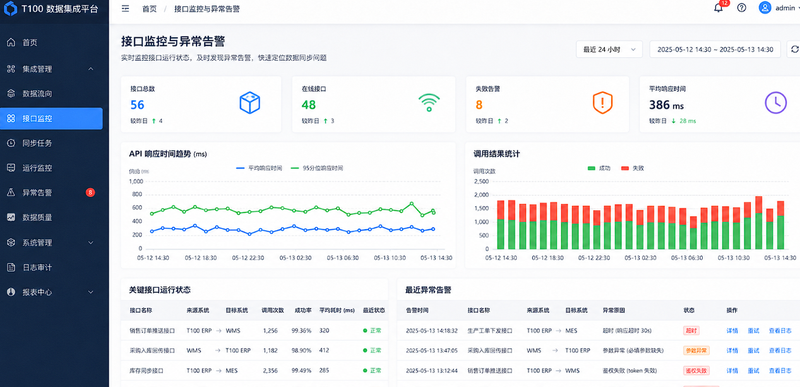Click the date range field 2025-05-12 14:30 ~ 2025-05-13 14:30

click(715, 49)
